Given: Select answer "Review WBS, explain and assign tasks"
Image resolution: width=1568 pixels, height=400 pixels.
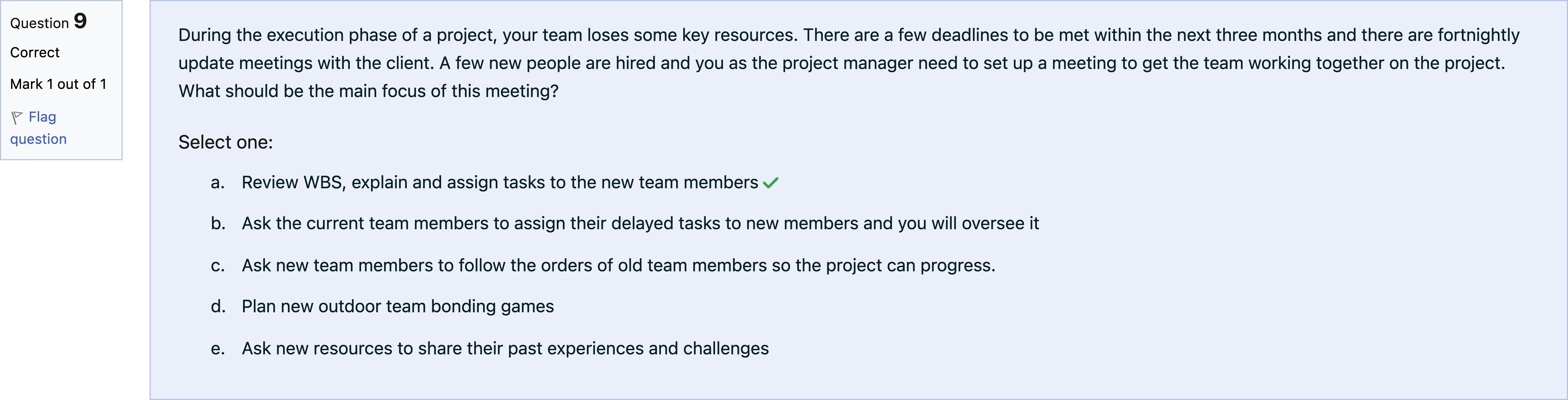Looking at the screenshot, I should 499,183.
